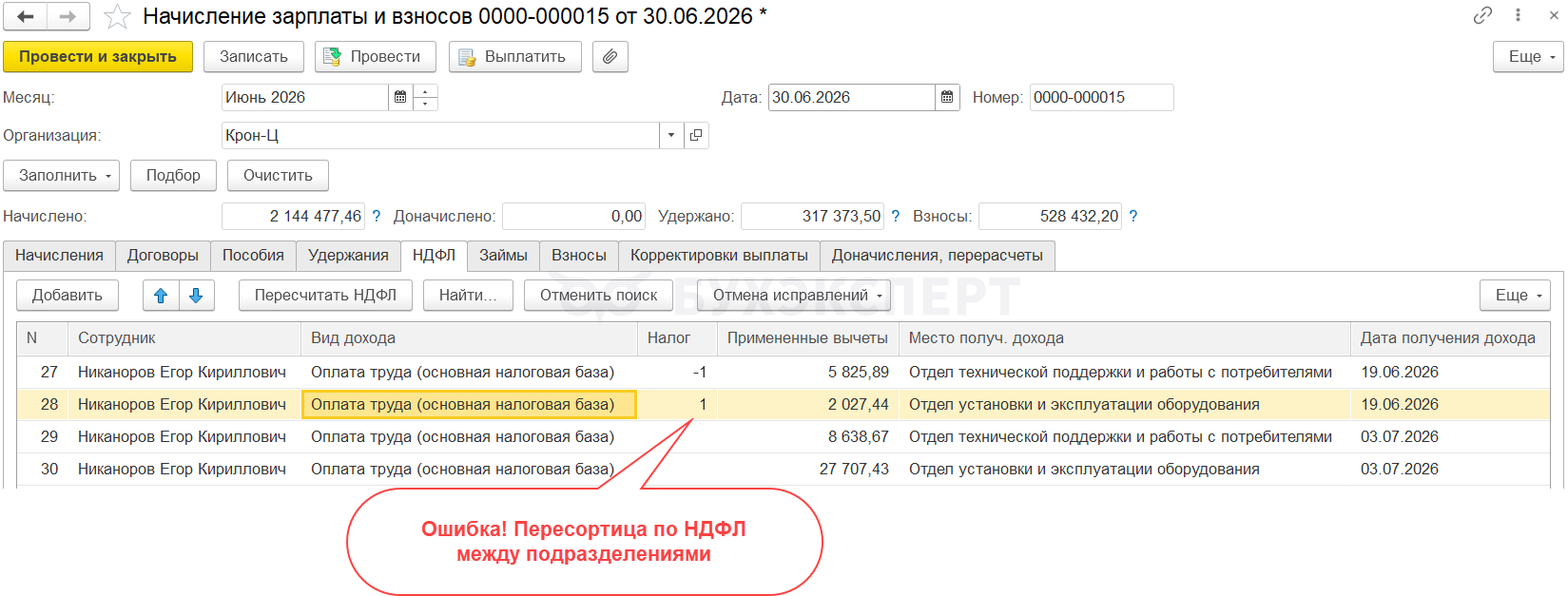Open organization dropdown arrow
The image size is (1568, 596).
tap(671, 136)
